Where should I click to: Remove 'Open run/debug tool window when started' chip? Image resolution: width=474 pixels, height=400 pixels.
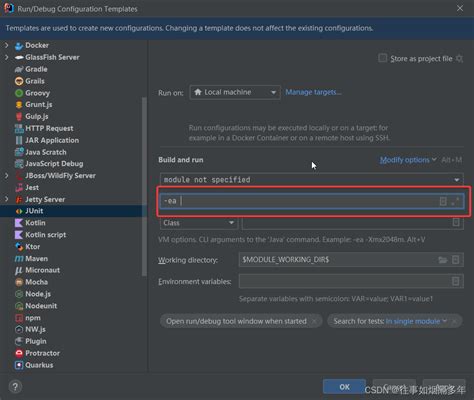point(314,321)
